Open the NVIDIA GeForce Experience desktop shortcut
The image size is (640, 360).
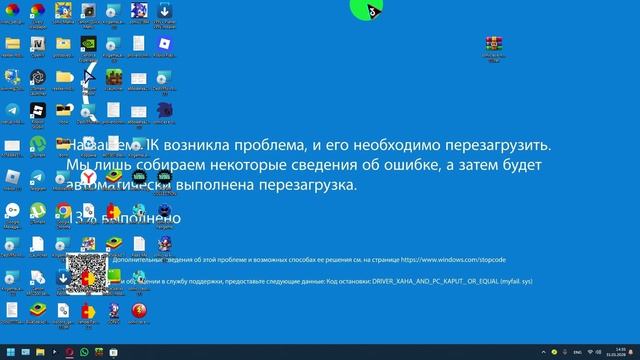[x=89, y=43]
